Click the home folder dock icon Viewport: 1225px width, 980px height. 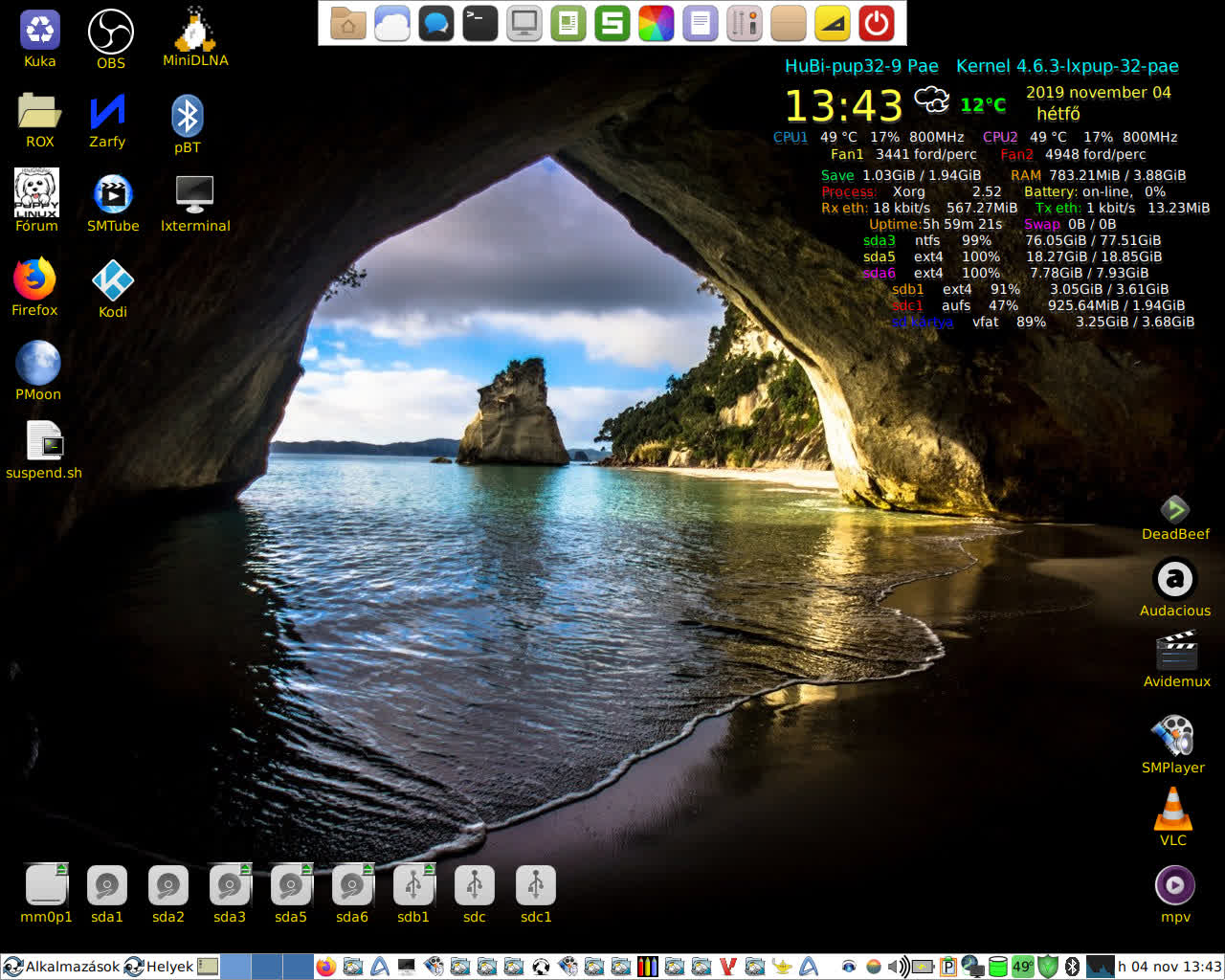(x=348, y=23)
